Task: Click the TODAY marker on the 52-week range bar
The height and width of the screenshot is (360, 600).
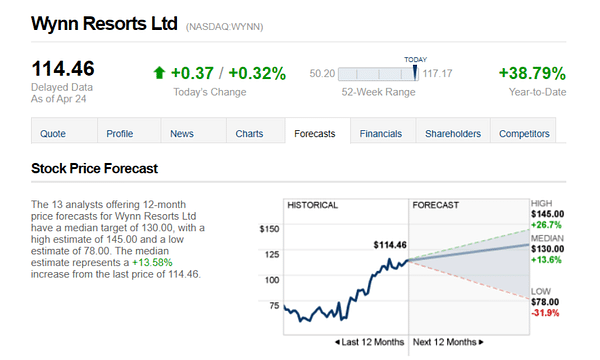Action: [415, 72]
